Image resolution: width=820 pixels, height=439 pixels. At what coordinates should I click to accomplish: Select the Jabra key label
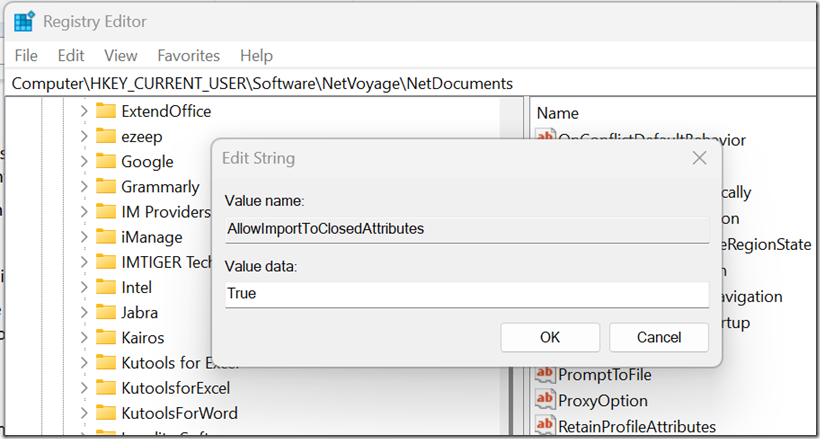coord(140,312)
